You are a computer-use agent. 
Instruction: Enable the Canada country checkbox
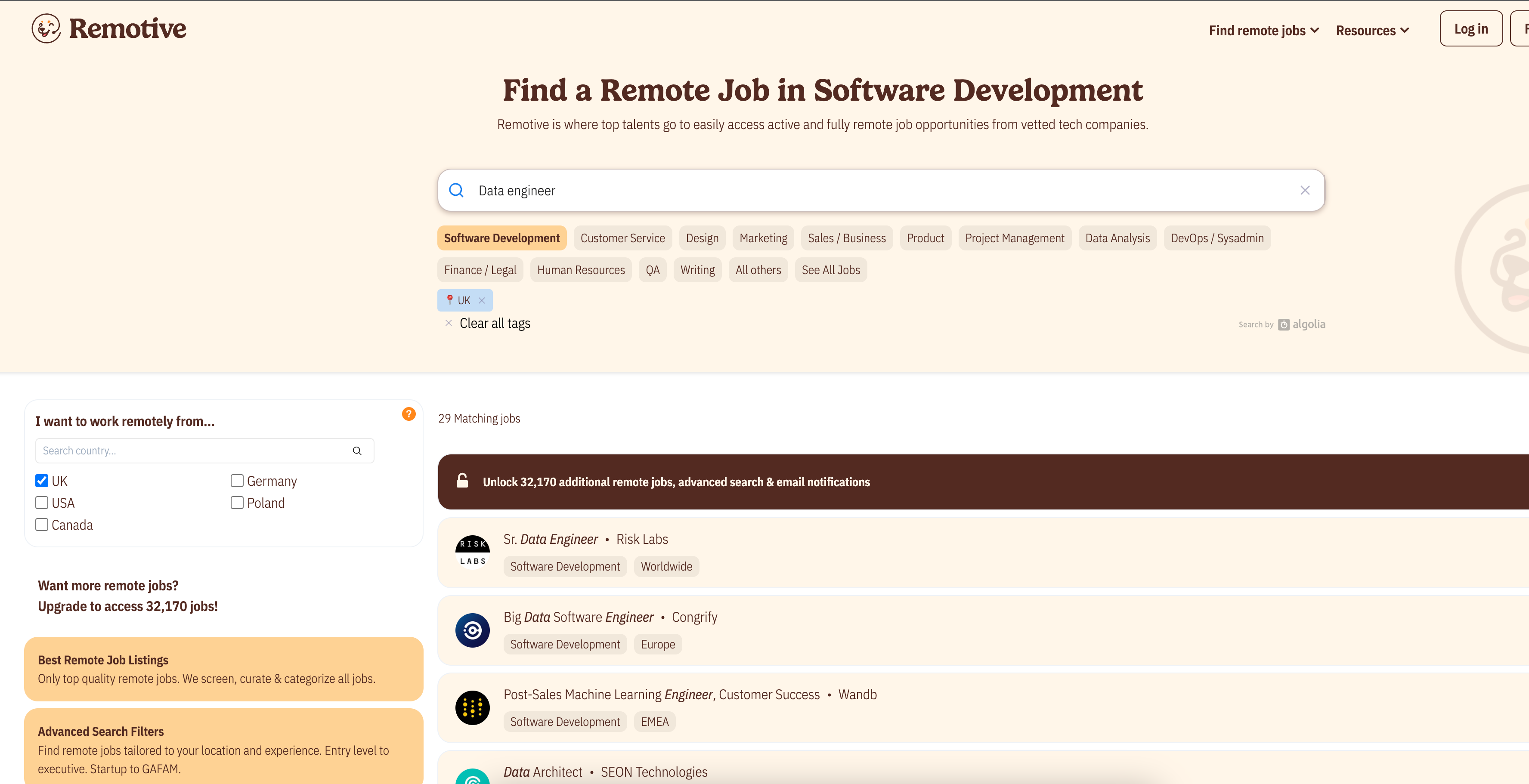42,525
